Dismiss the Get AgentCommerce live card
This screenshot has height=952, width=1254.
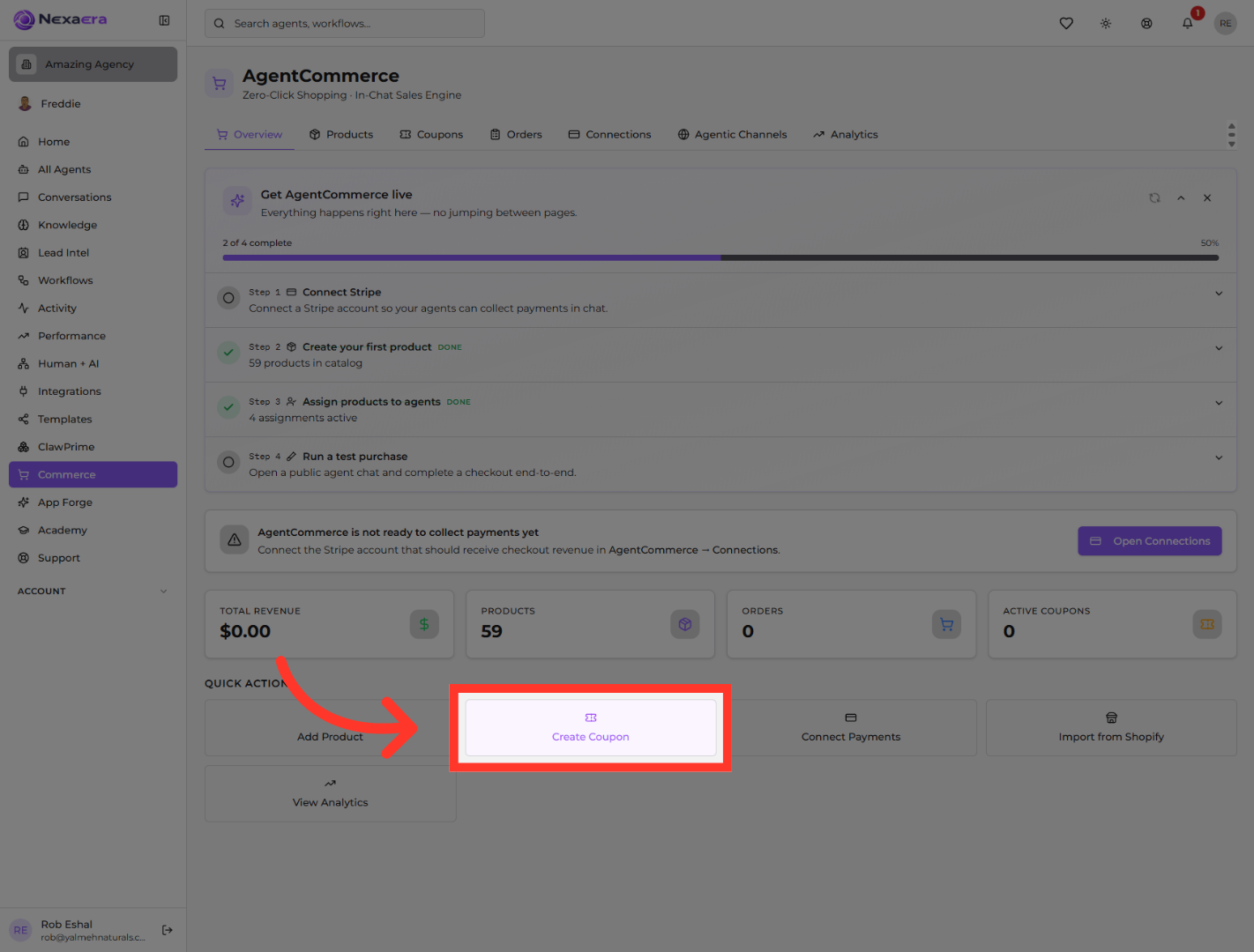1207,198
